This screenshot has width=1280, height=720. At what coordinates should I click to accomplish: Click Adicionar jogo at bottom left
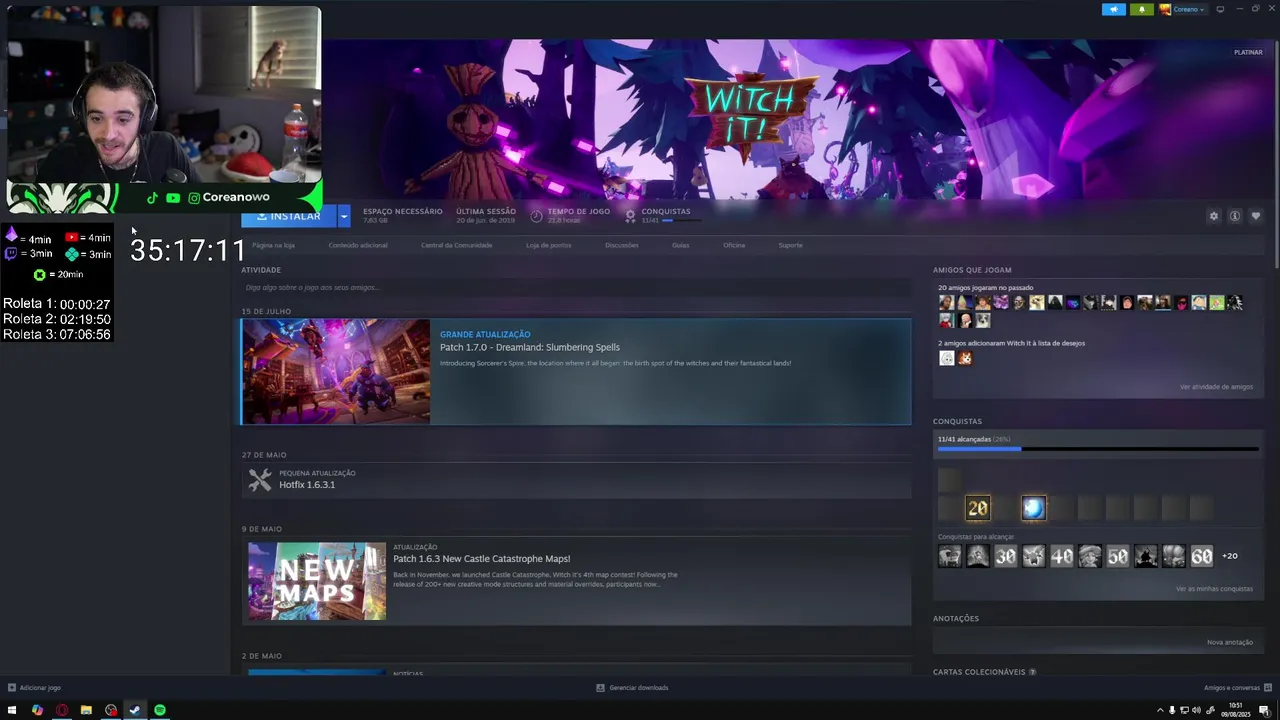pos(34,688)
